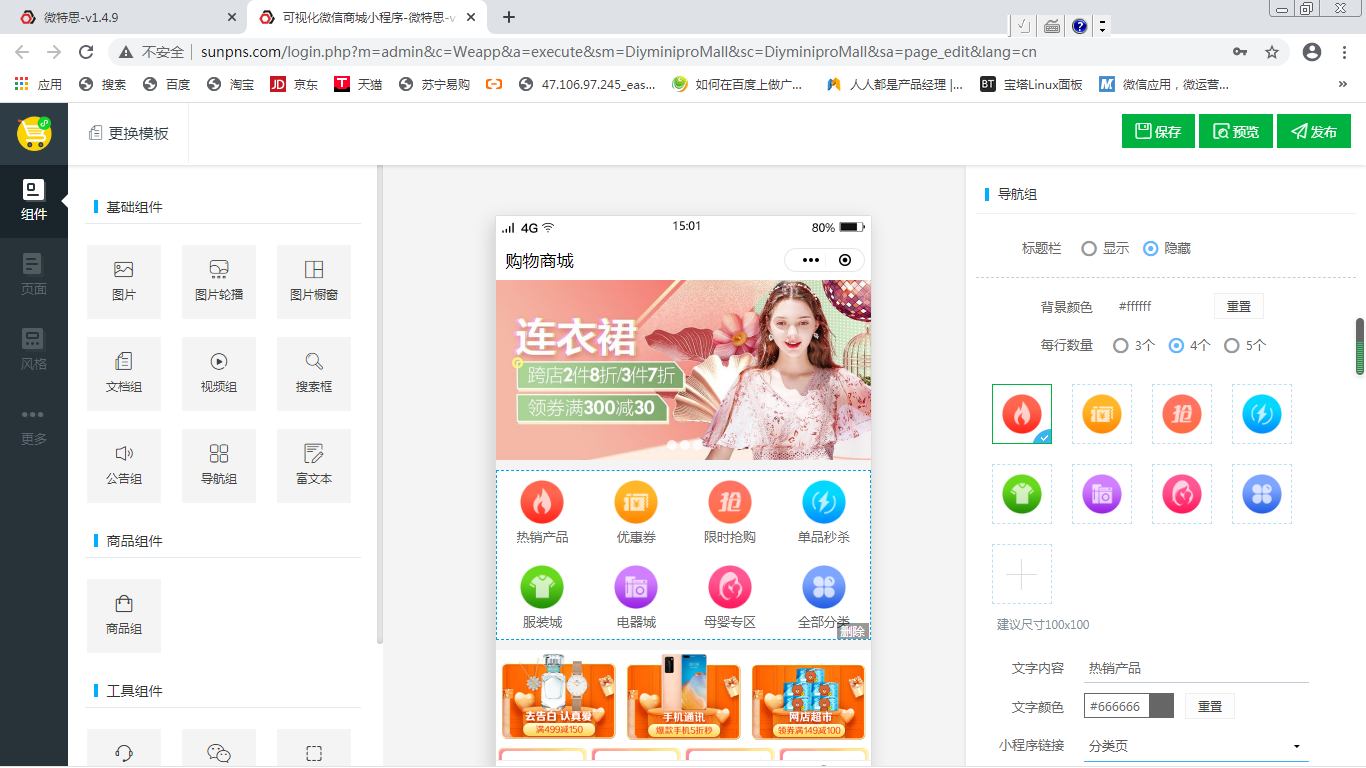The width and height of the screenshot is (1366, 768).
Task: Select the green T-shirt nav icon in settings panel
Action: (x=1022, y=494)
